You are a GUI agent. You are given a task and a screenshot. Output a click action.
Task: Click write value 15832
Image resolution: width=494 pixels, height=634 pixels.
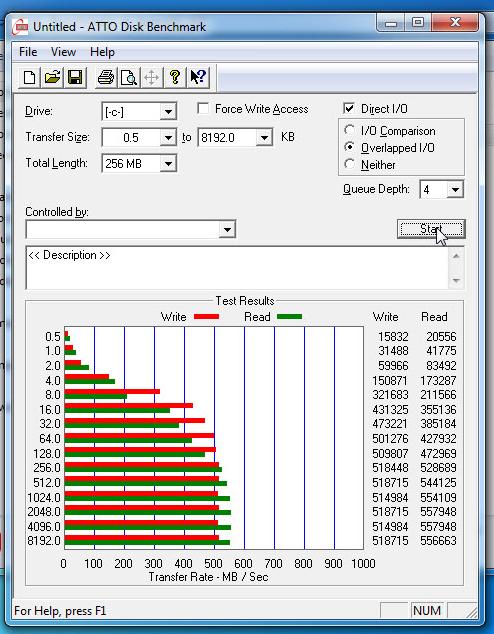tap(393, 336)
